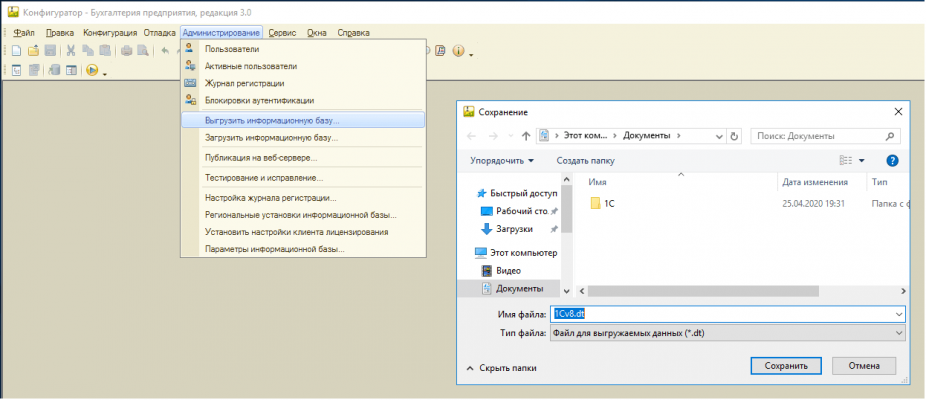
Task: Click the search magnifier in save dialog
Action: coord(890,136)
